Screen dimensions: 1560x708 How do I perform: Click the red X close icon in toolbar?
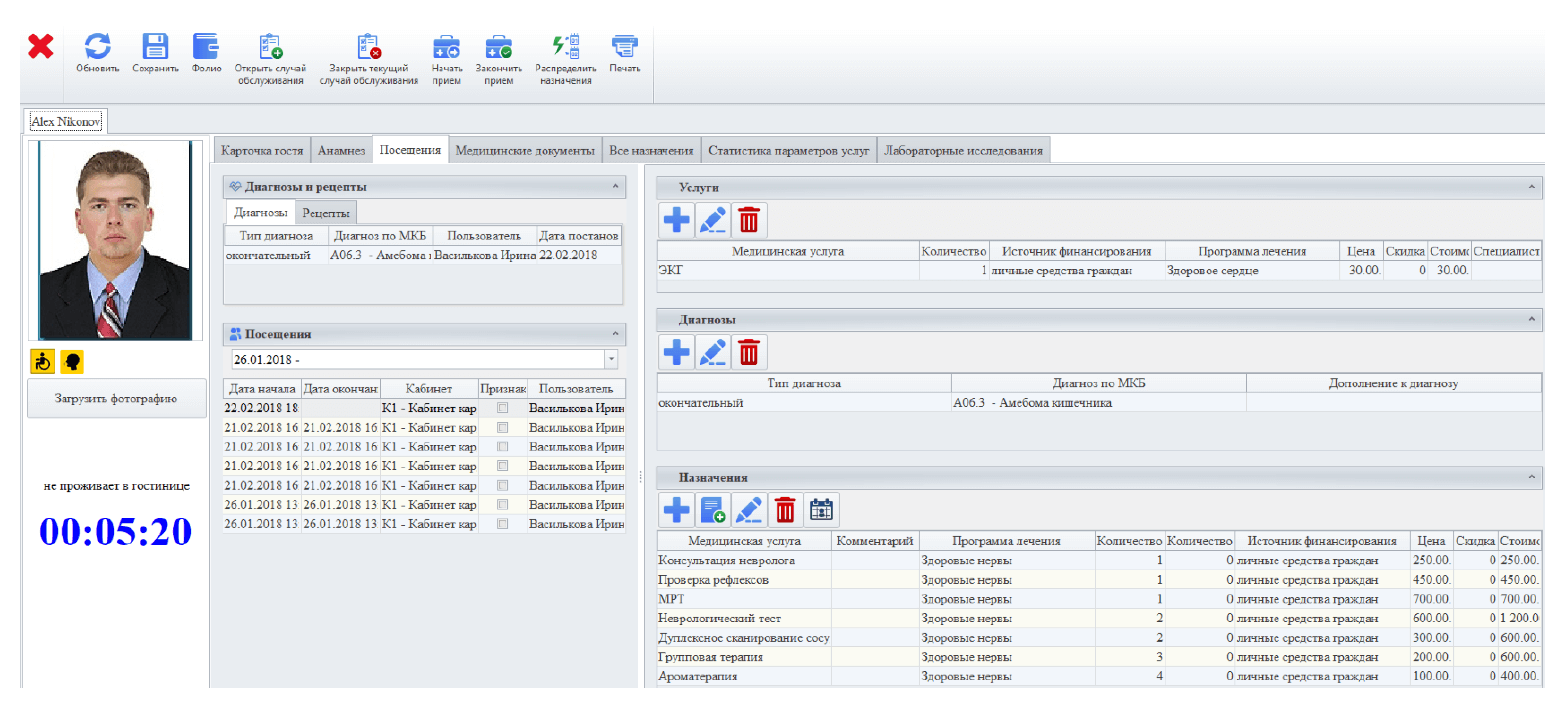click(40, 46)
